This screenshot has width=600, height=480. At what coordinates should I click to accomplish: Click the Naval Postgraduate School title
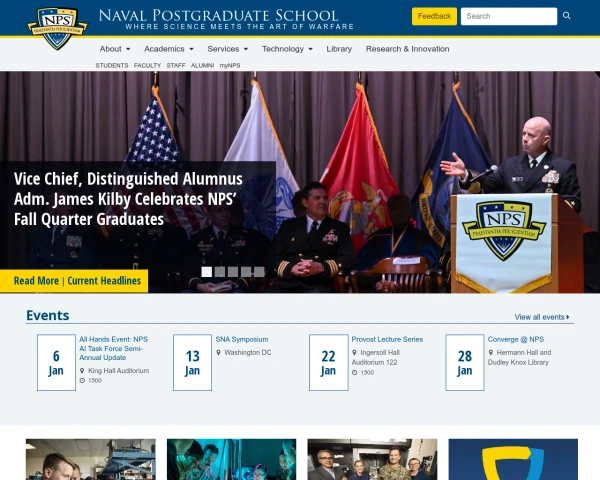click(x=218, y=15)
